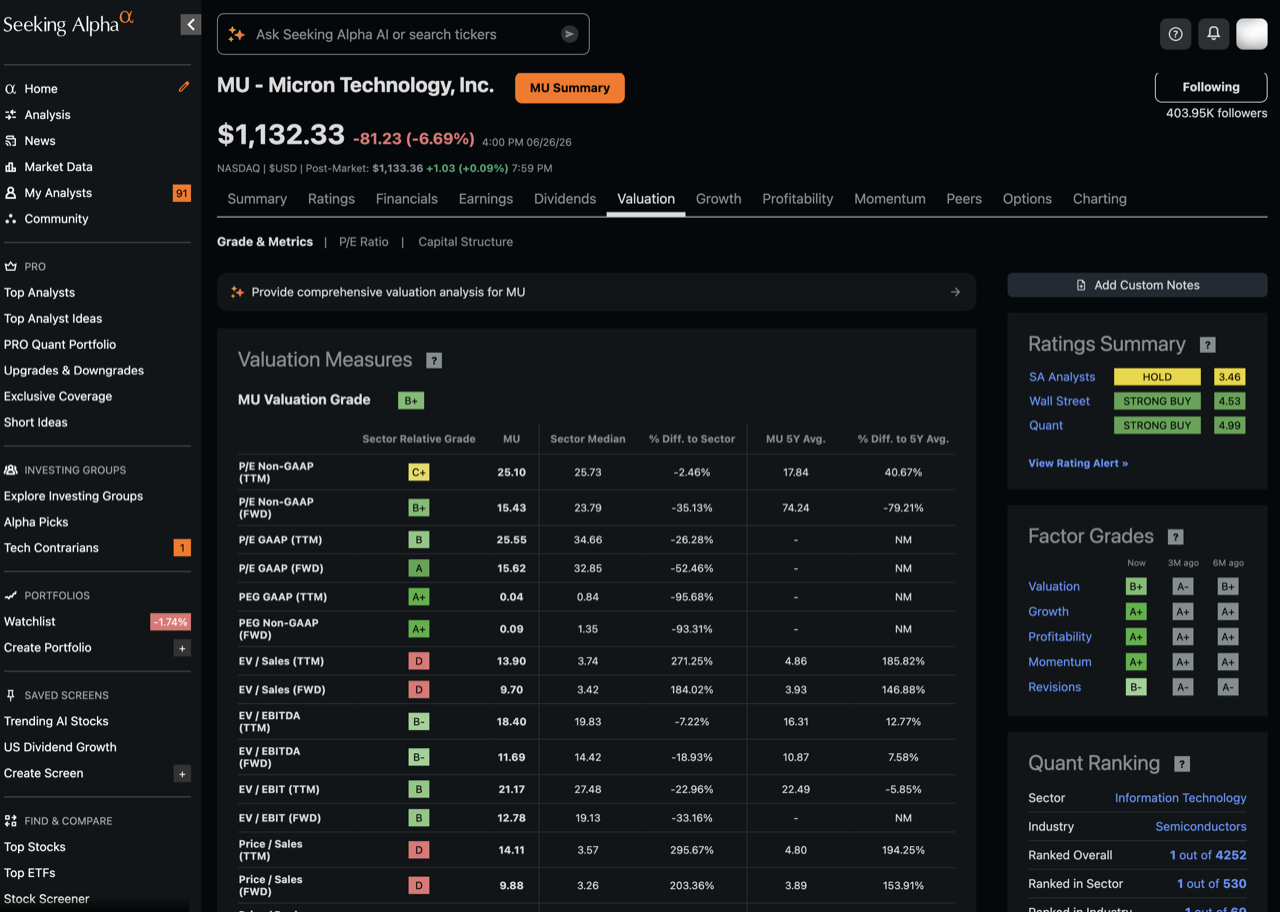Screen dimensions: 1280x912
Task: Click the Semiconductors industry link
Action: point(1201,827)
